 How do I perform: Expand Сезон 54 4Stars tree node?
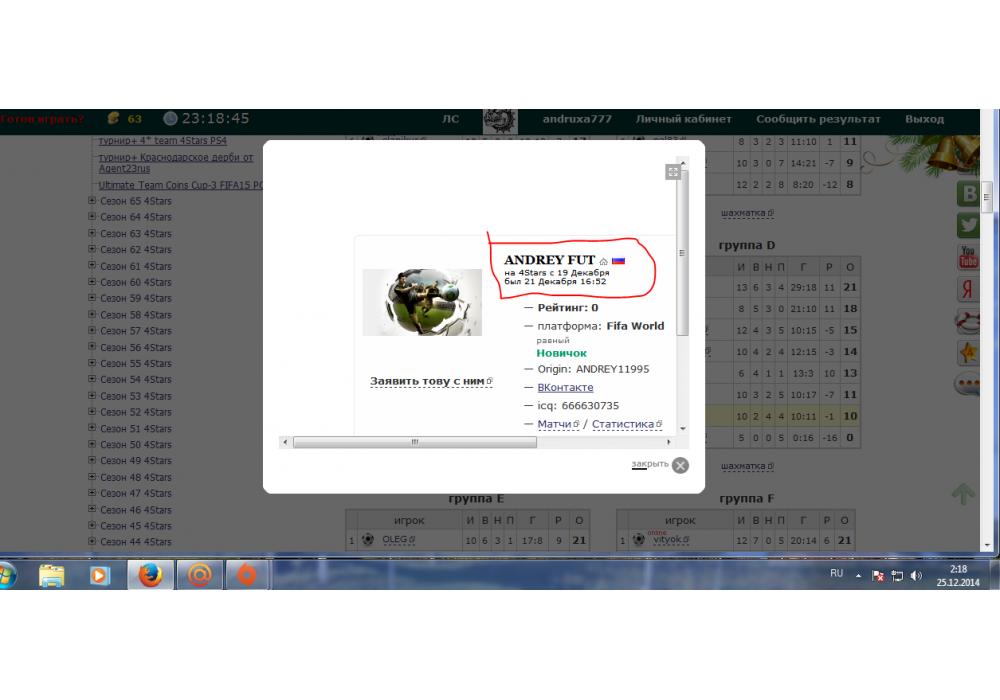(92, 379)
